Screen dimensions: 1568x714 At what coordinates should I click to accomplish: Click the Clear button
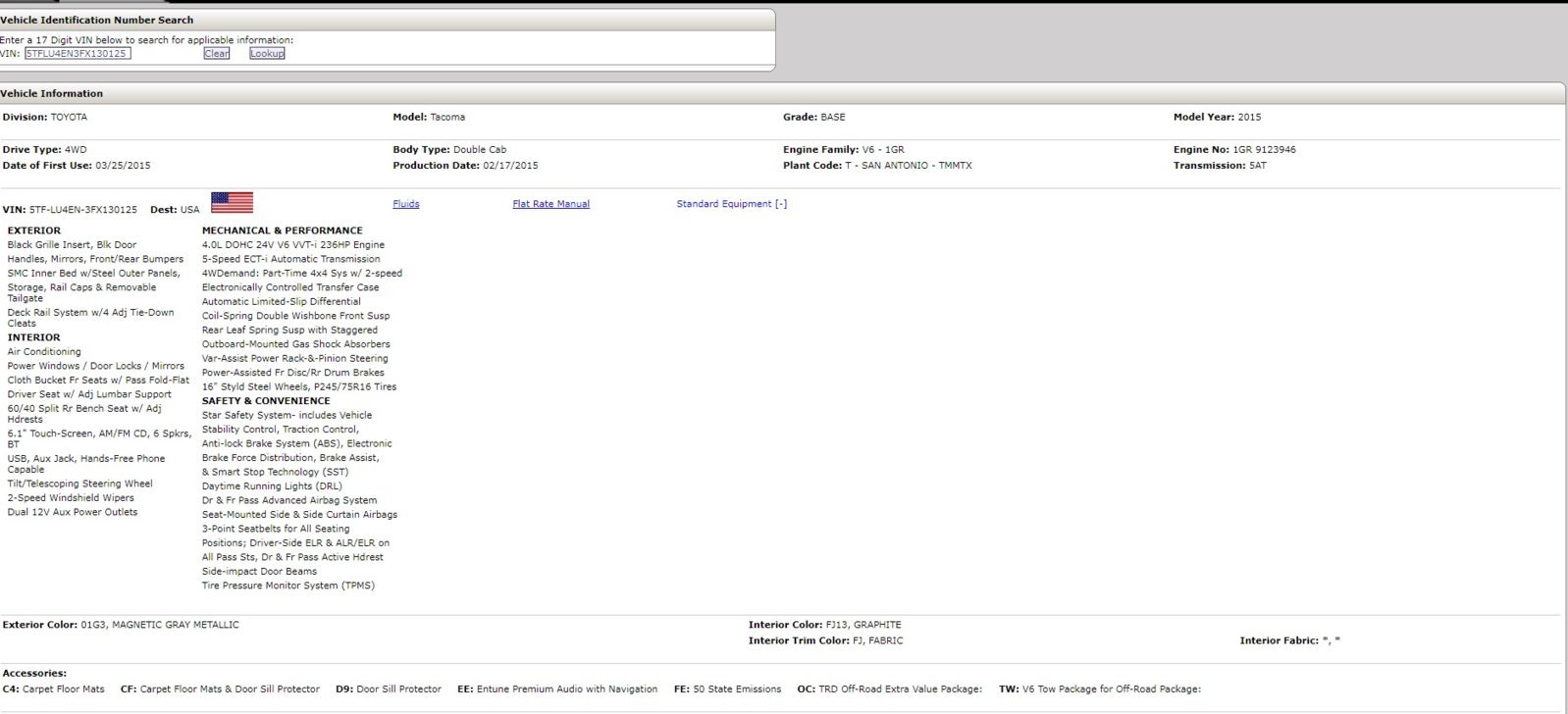[217, 53]
